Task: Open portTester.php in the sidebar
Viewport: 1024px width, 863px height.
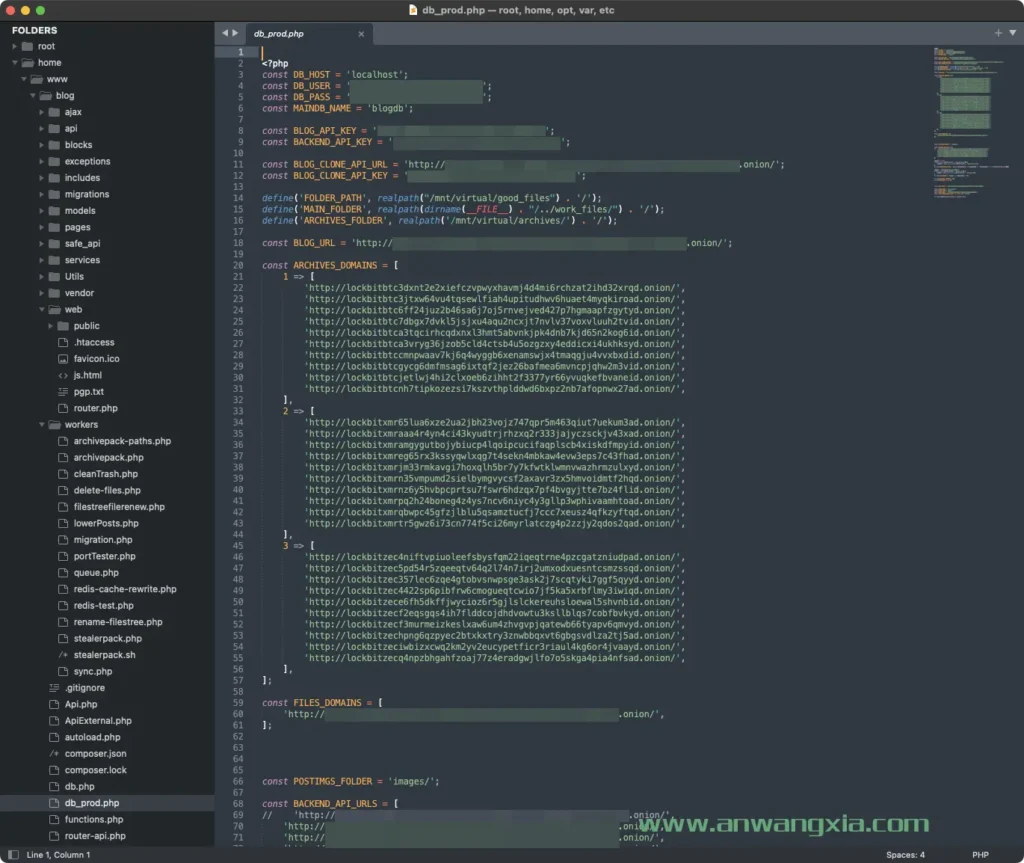Action: click(x=104, y=556)
